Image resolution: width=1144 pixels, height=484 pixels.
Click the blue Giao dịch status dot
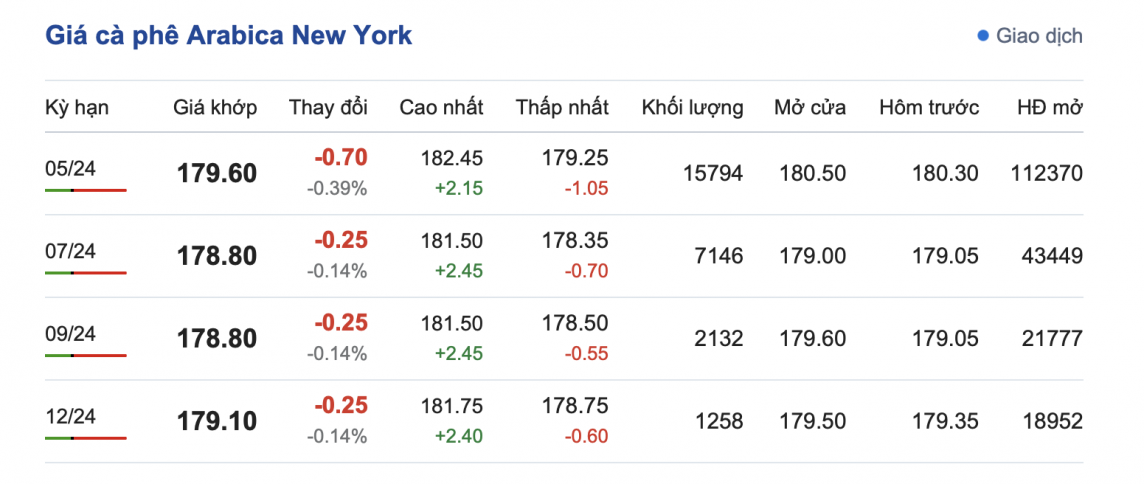click(x=982, y=36)
